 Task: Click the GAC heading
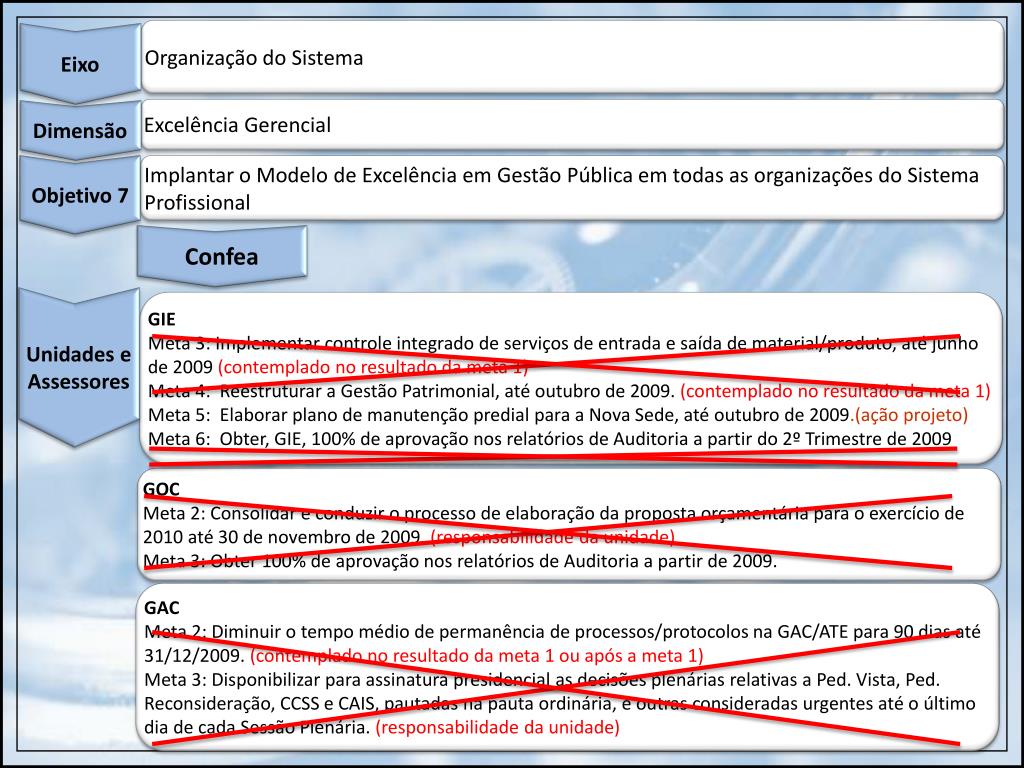click(161, 607)
